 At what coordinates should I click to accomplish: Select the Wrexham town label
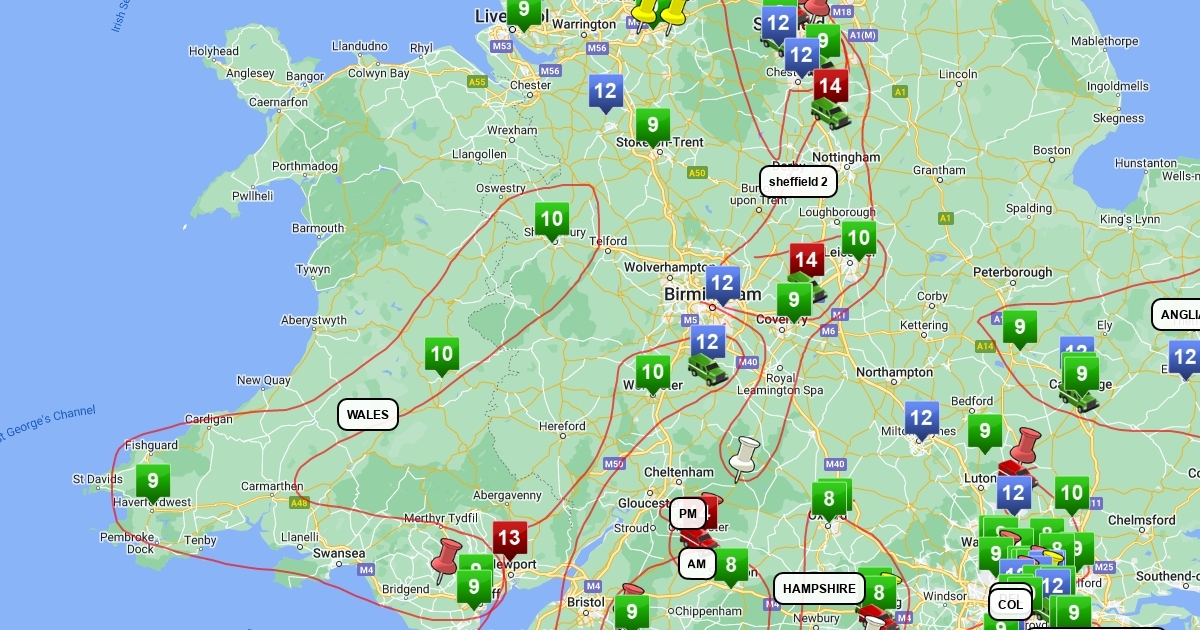tap(512, 130)
